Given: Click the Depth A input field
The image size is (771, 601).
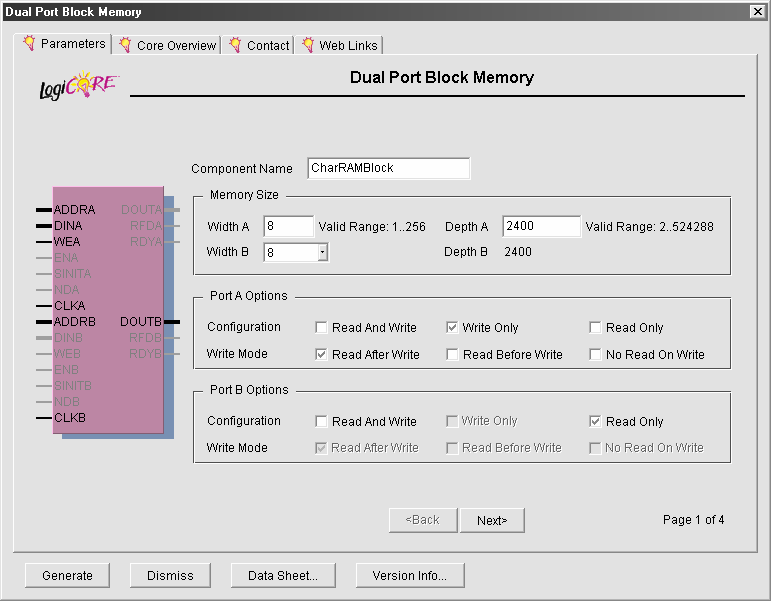Looking at the screenshot, I should click(x=541, y=226).
